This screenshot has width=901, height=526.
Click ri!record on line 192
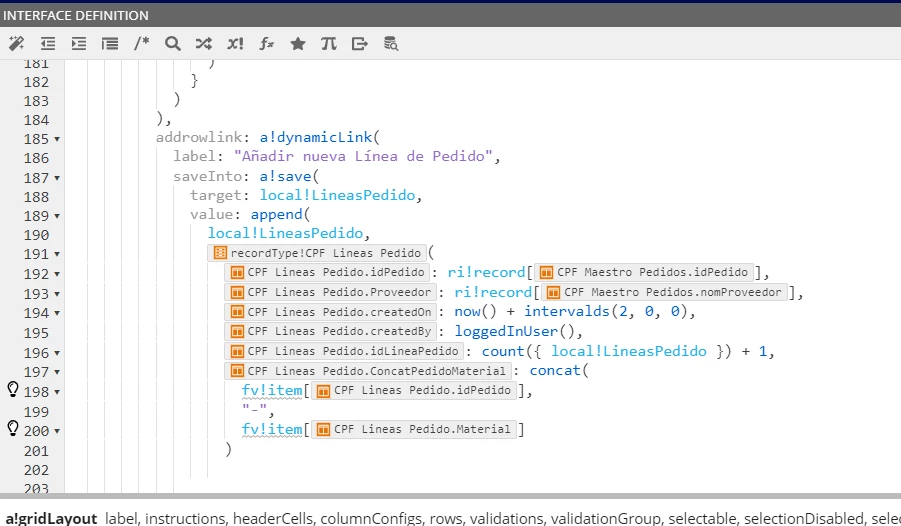tap(486, 272)
